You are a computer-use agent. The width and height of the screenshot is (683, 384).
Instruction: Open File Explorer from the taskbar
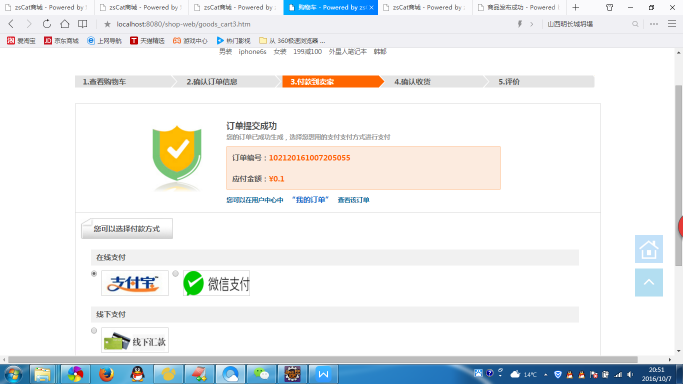[42, 374]
